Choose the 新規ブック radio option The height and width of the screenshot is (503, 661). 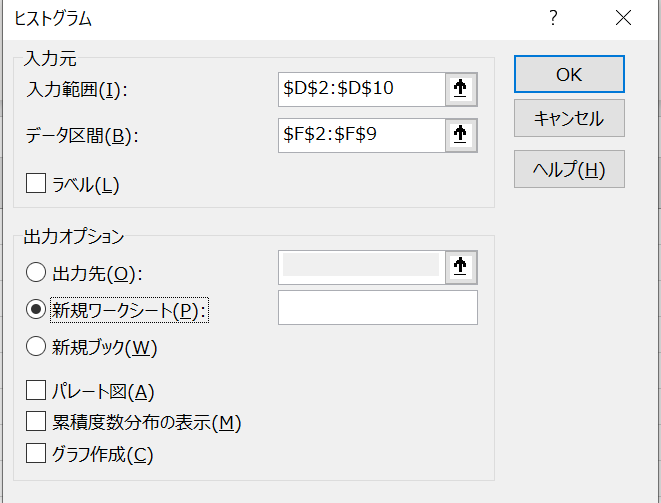[37, 348]
